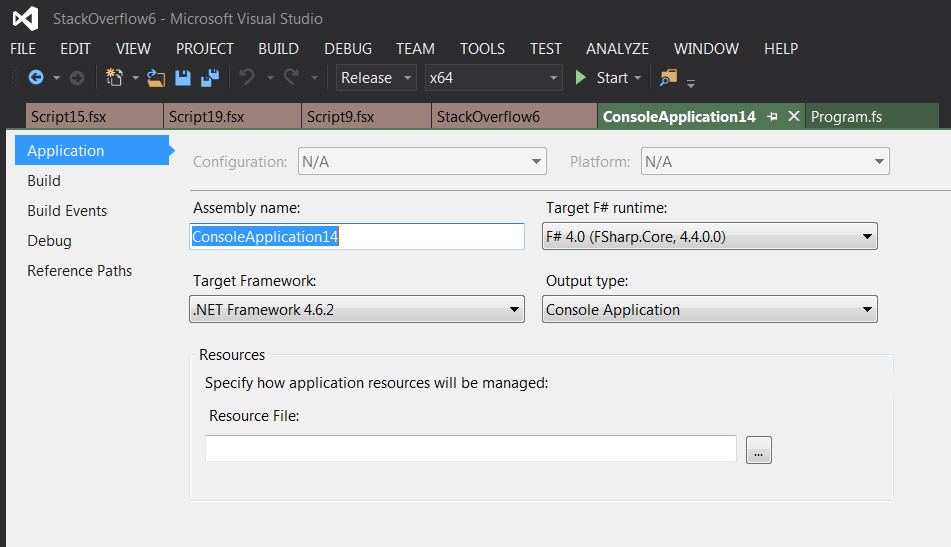Click the Assembly name text field
This screenshot has height=547, width=951.
[356, 237]
